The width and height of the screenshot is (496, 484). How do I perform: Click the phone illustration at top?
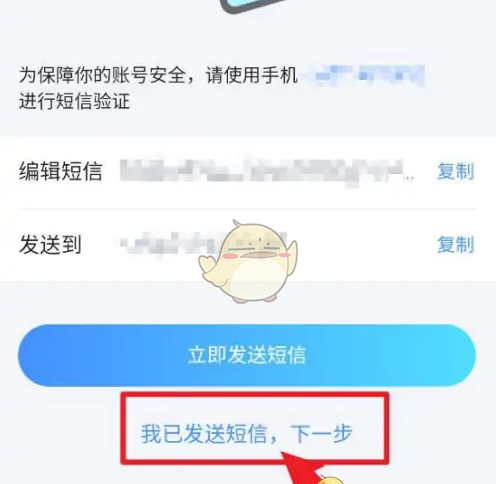pos(253,6)
